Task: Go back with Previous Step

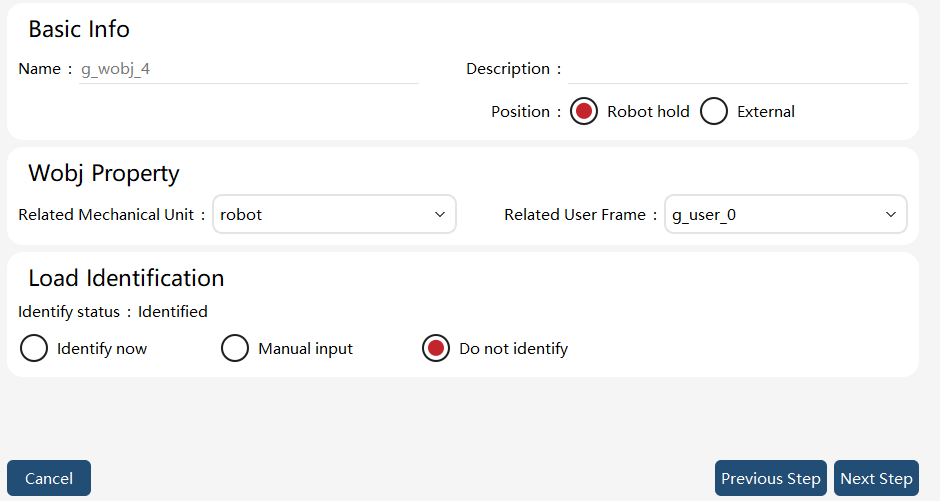Action: click(771, 478)
